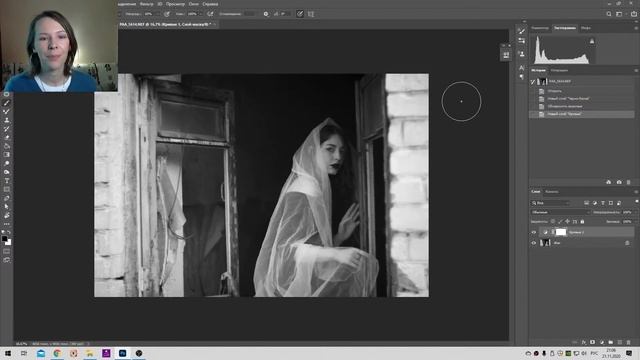Open the Фильтр menu
The width and height of the screenshot is (640, 360).
(147, 4)
